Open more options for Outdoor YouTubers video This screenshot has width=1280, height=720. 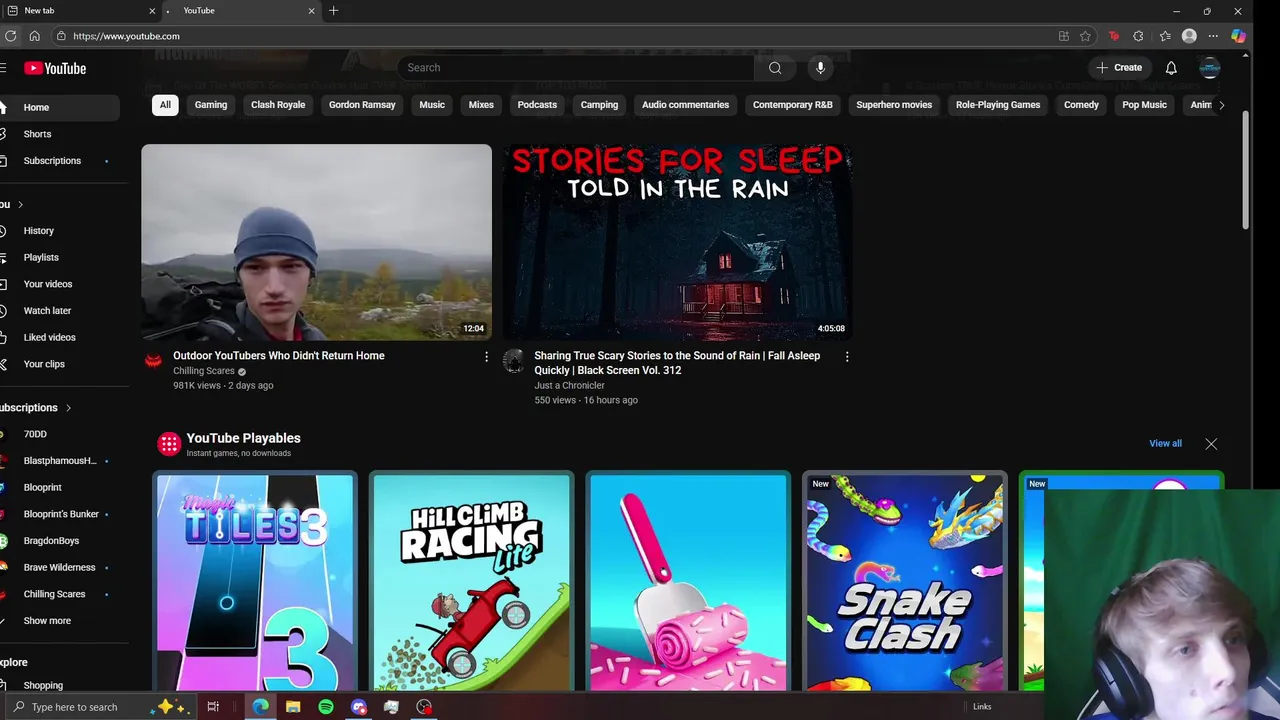click(486, 357)
